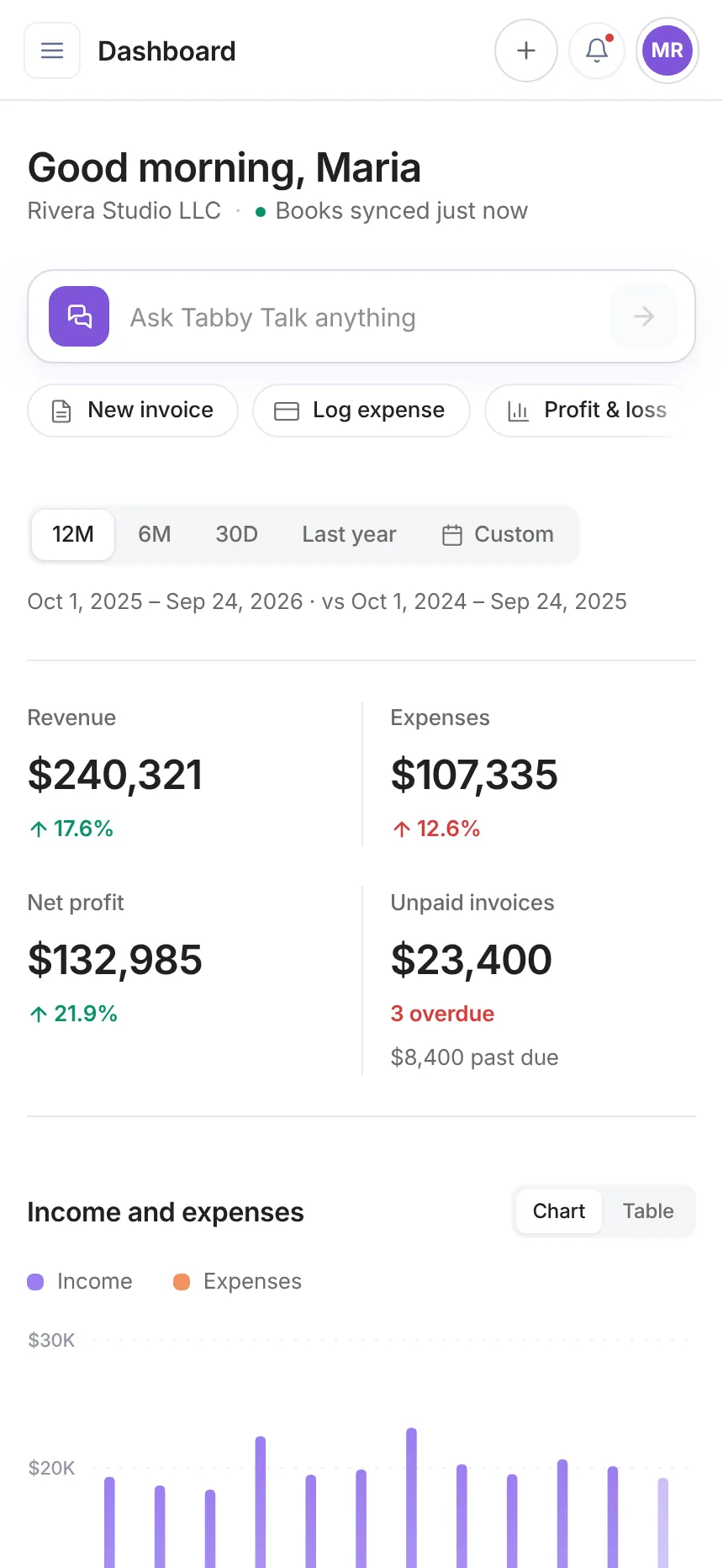Image resolution: width=723 pixels, height=1568 pixels.
Task: Click the plus add-new button
Action: tap(526, 50)
